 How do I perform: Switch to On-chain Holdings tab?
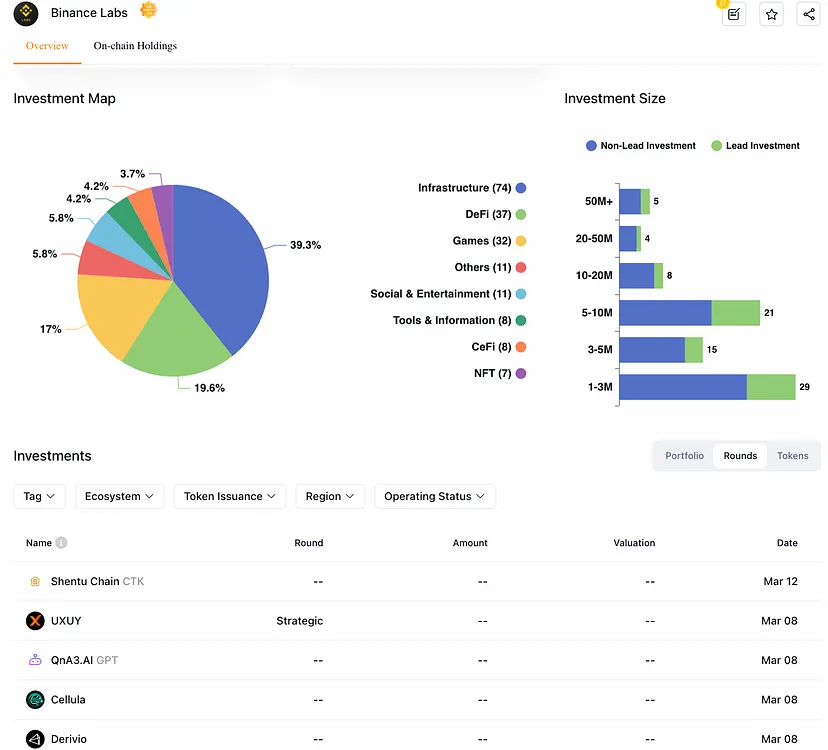click(x=135, y=46)
